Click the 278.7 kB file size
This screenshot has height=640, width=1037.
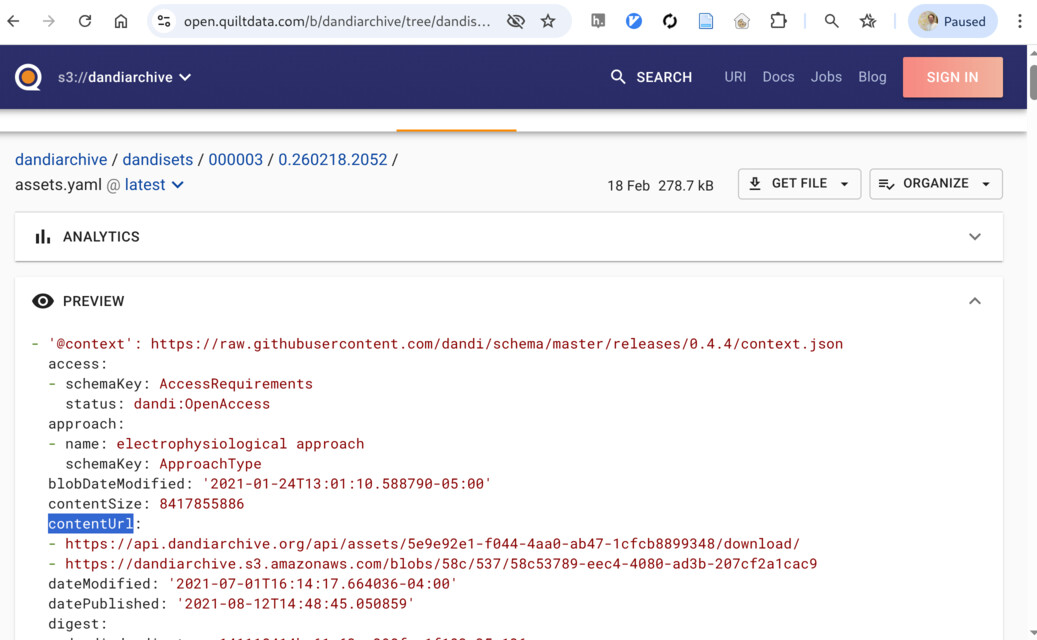click(686, 186)
